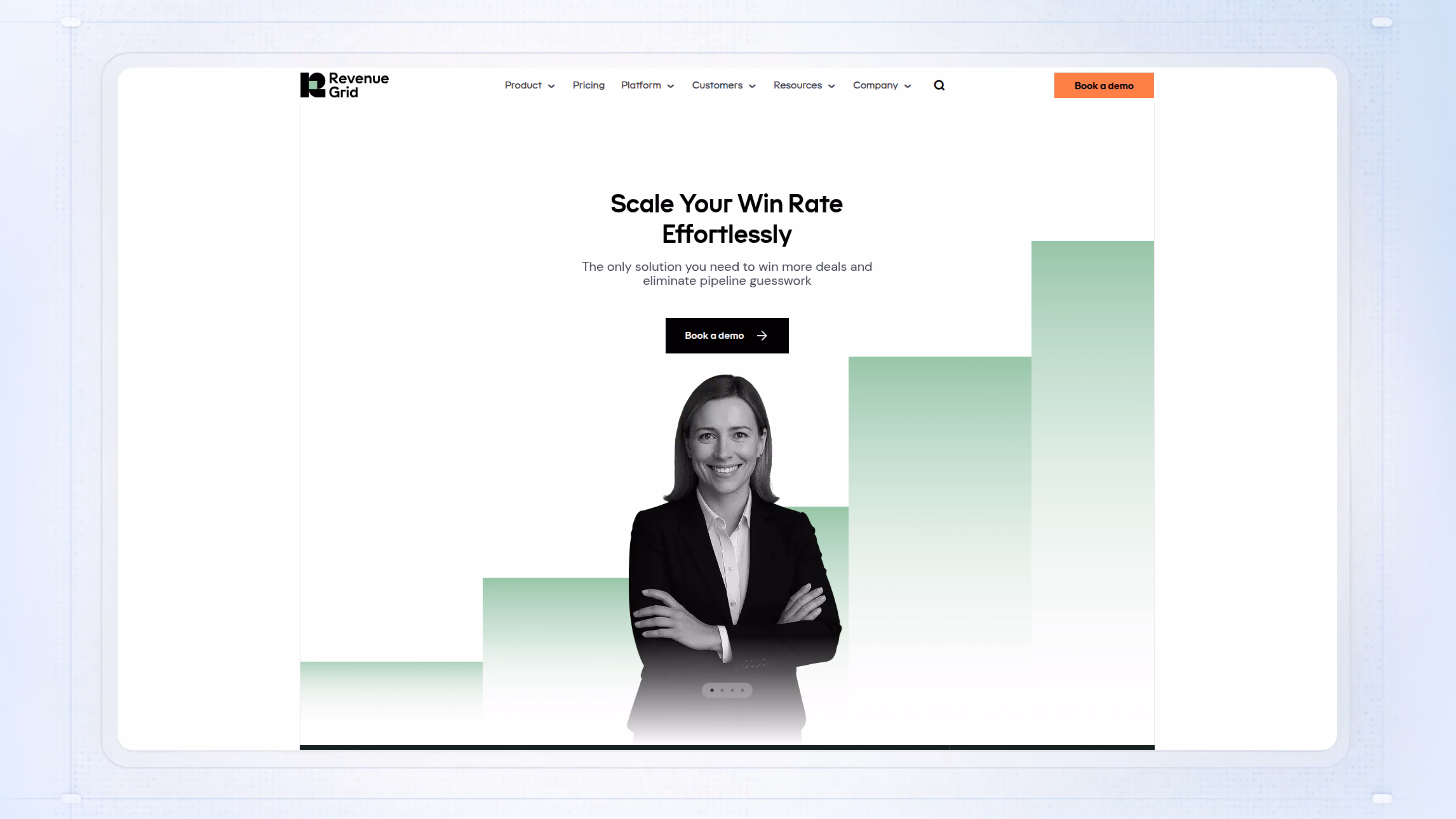Expand the Product dropdown chevron

[552, 86]
